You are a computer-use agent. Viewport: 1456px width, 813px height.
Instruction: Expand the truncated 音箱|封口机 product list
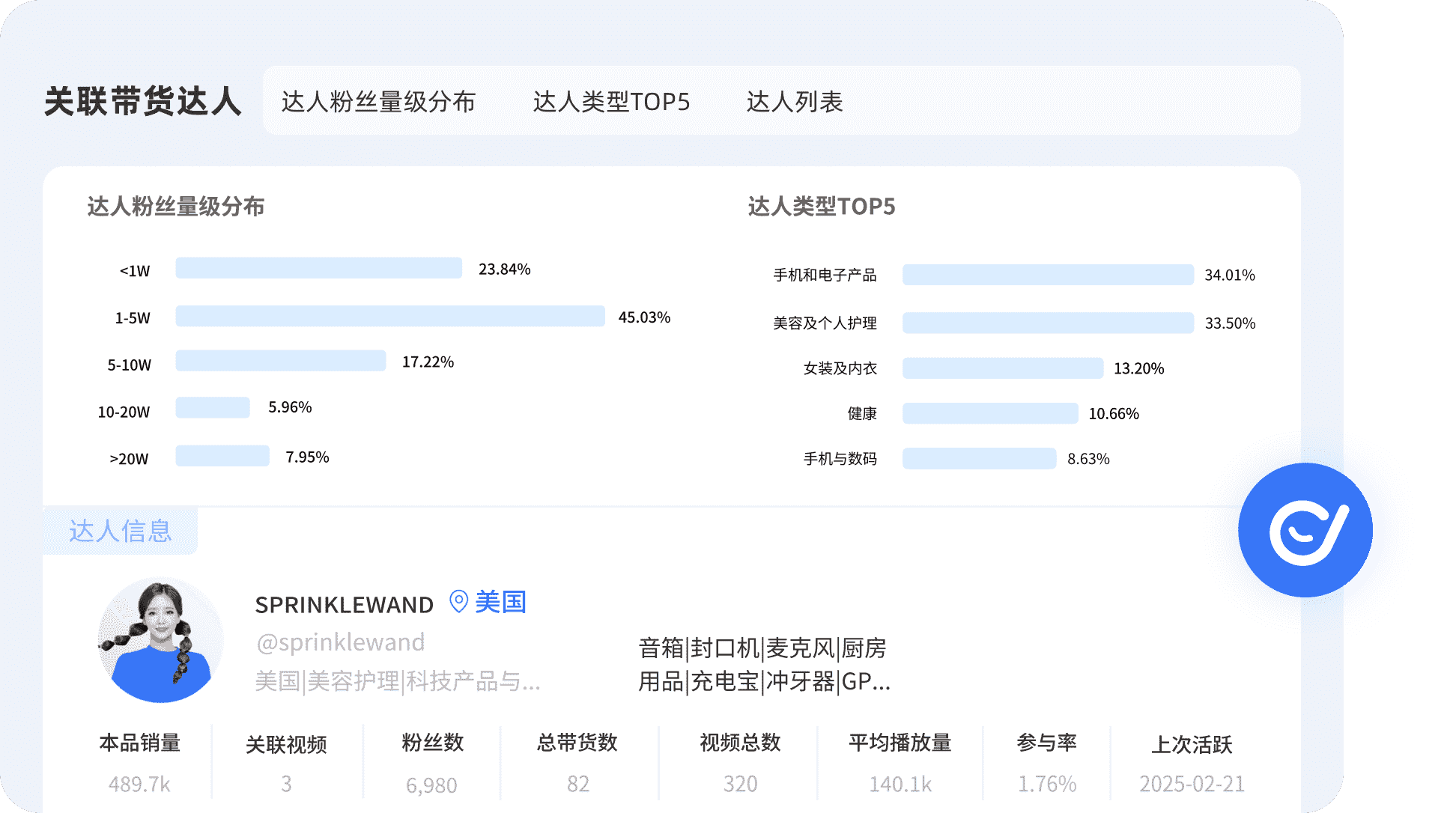tap(764, 665)
